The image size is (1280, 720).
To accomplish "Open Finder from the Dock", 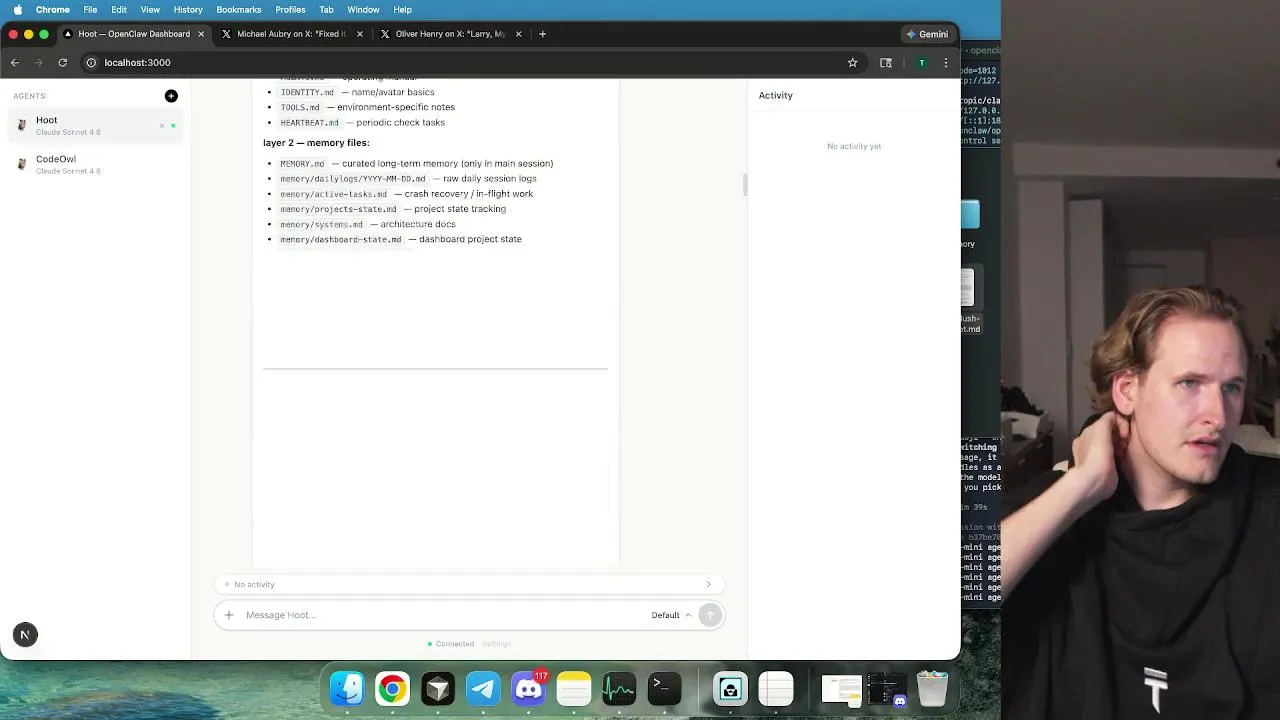I will 347,688.
